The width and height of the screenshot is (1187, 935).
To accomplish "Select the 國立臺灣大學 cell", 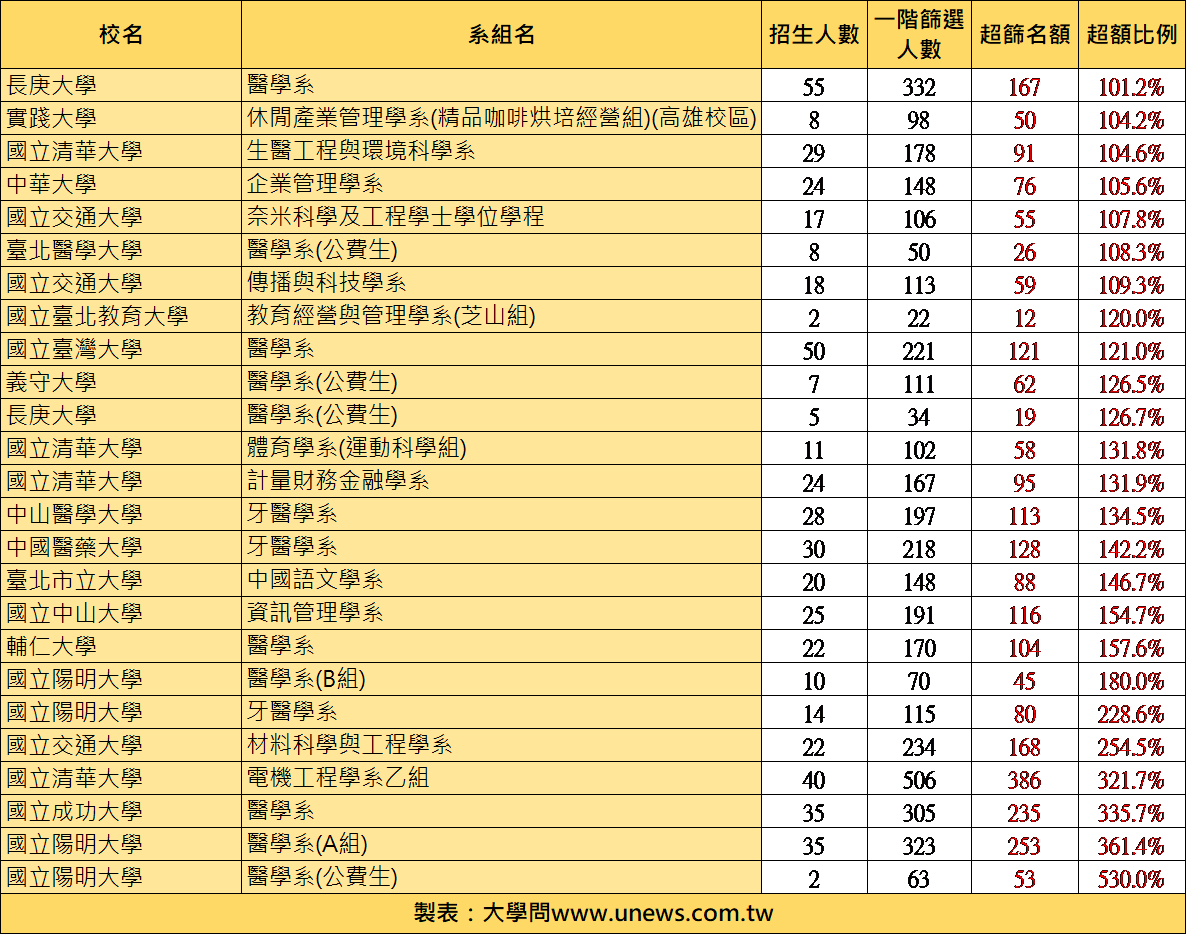I will tap(121, 350).
